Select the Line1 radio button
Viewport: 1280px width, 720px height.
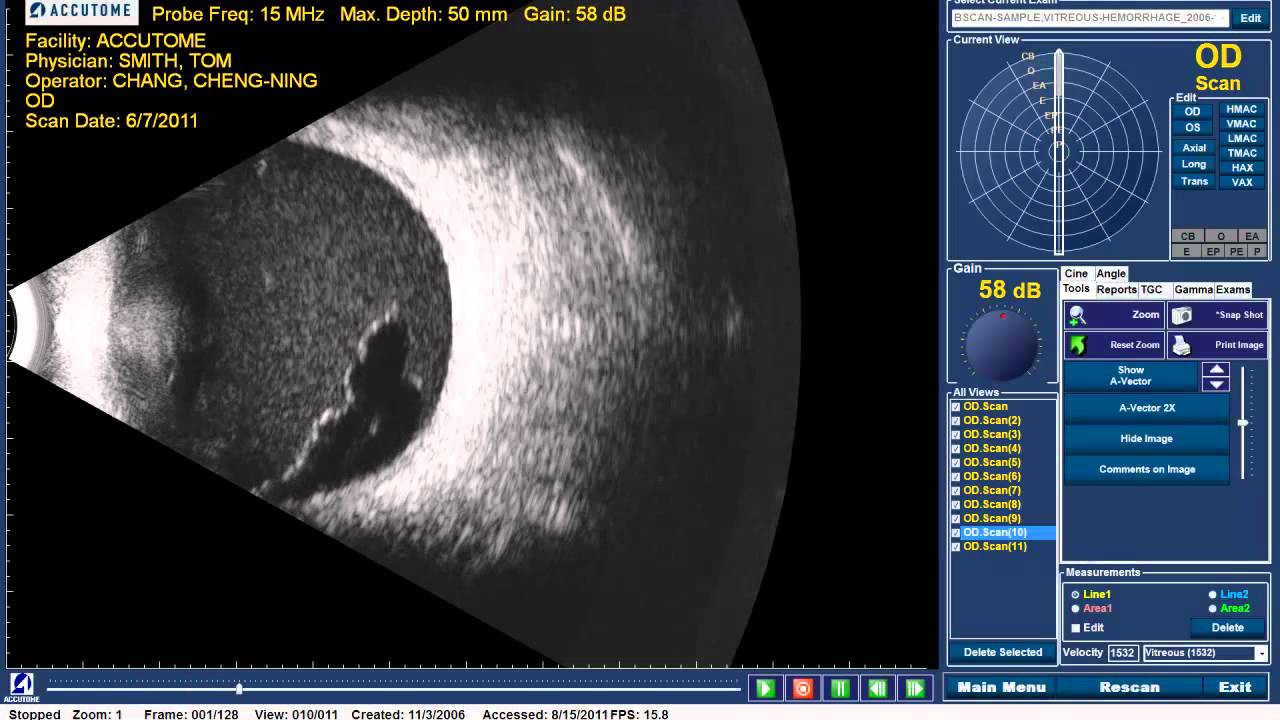[1075, 595]
